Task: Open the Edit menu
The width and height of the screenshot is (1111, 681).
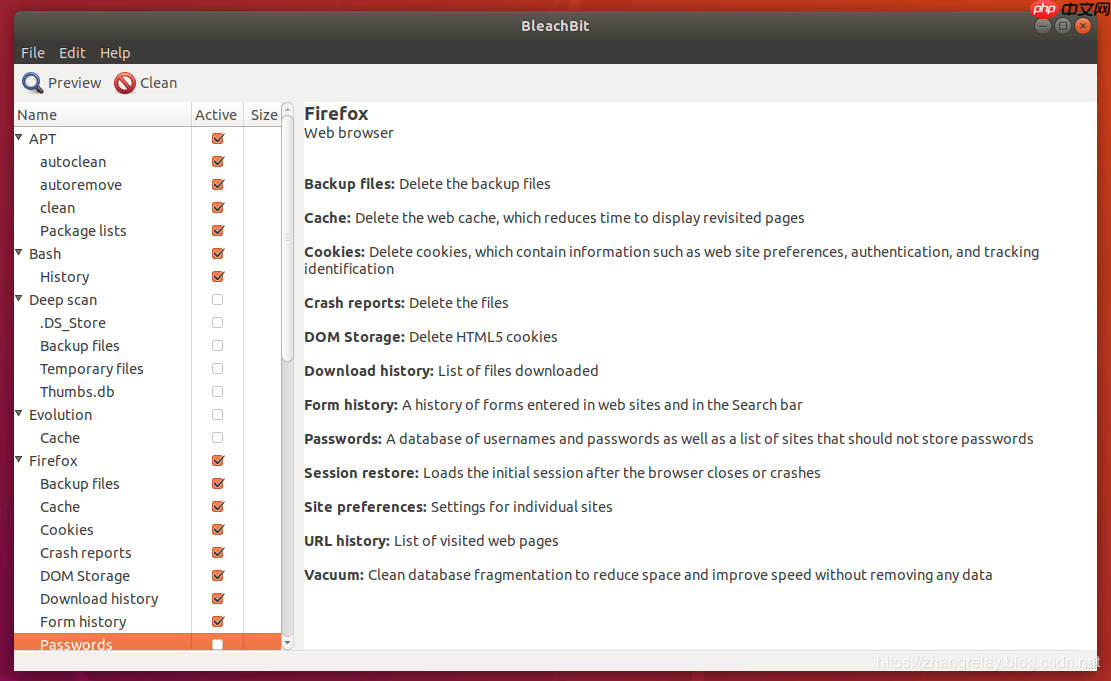Action: point(71,52)
